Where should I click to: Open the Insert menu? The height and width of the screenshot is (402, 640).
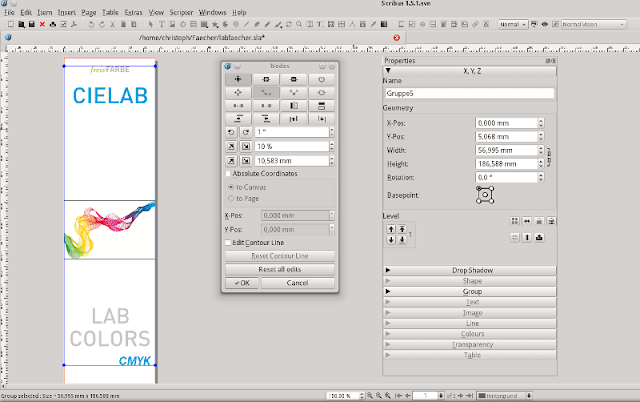(x=67, y=12)
